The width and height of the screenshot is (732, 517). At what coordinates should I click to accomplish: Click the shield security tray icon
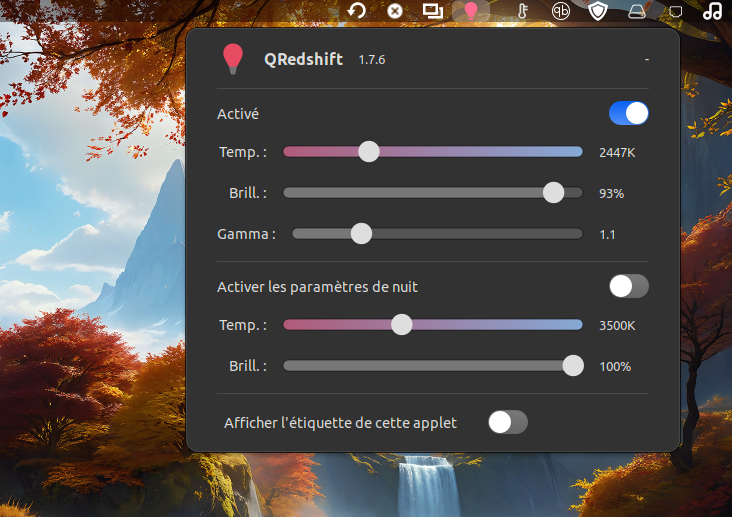coord(598,11)
